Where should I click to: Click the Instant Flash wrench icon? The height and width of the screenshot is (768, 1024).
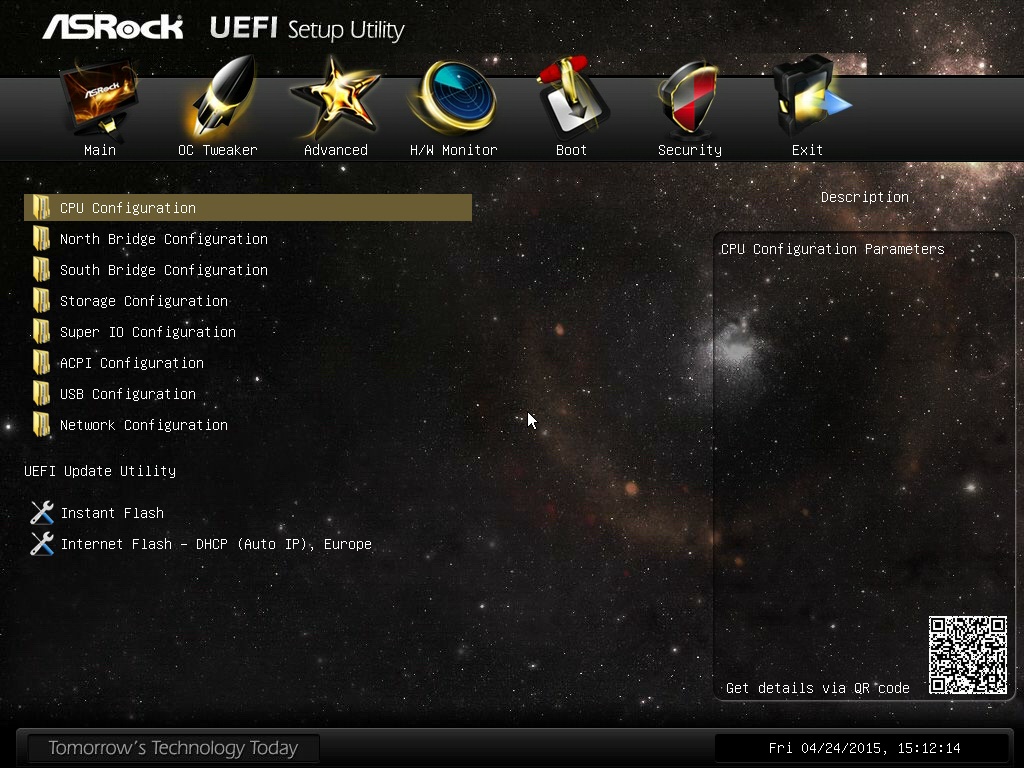pos(42,513)
